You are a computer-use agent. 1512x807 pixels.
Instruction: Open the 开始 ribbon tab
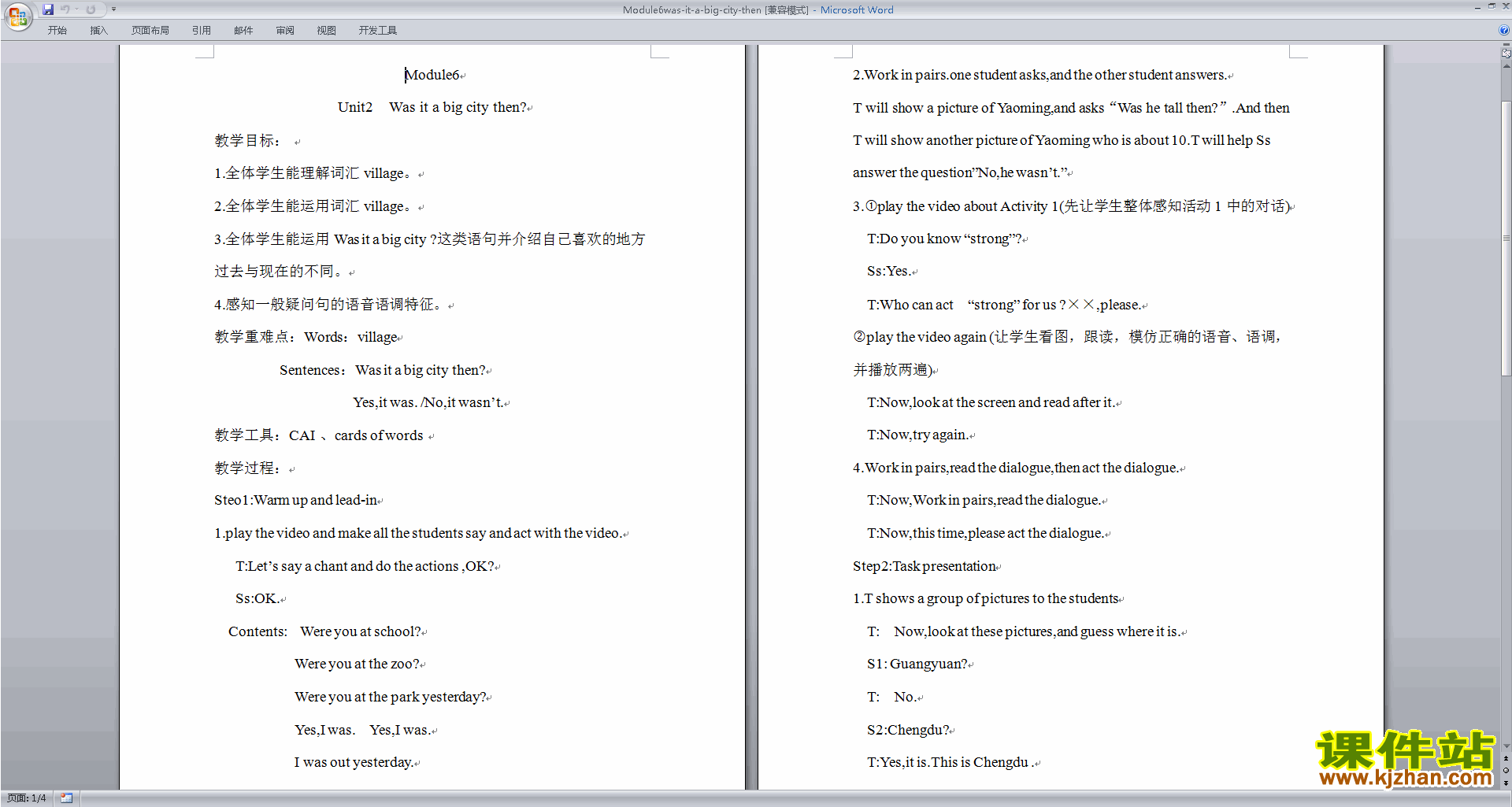point(57,31)
